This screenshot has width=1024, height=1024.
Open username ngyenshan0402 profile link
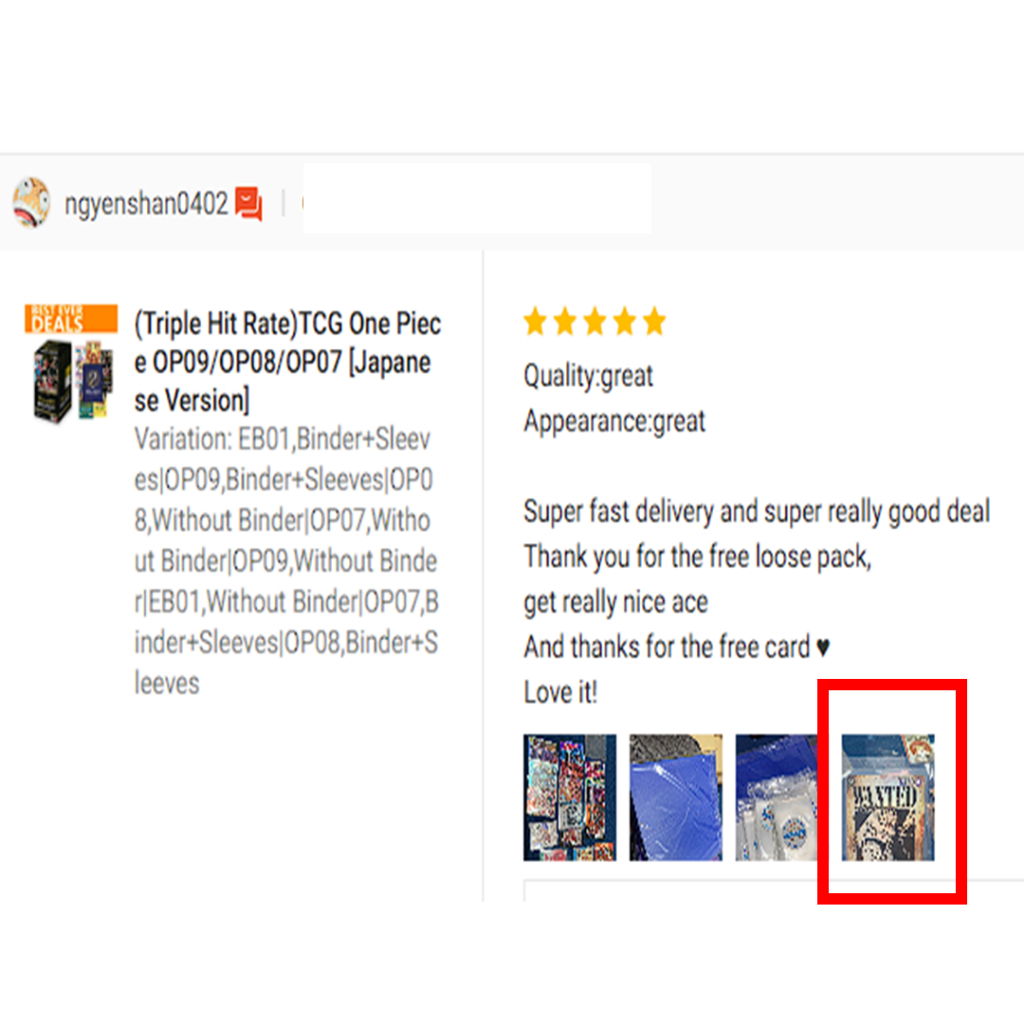coord(146,204)
